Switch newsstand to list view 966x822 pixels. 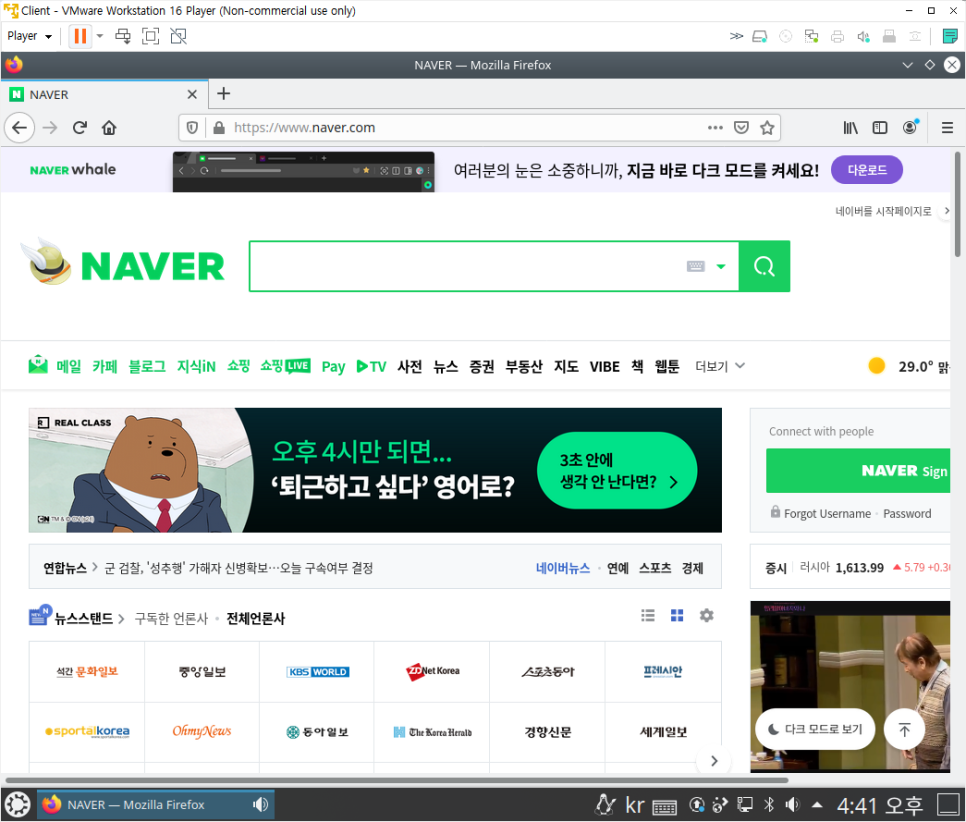(648, 616)
